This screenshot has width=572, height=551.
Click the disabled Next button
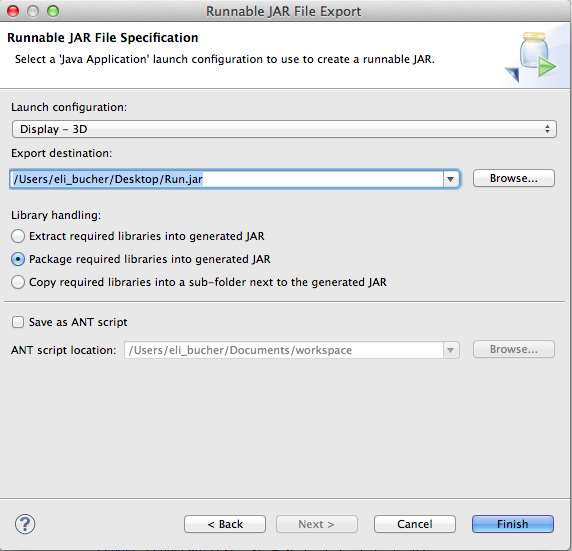click(x=317, y=524)
